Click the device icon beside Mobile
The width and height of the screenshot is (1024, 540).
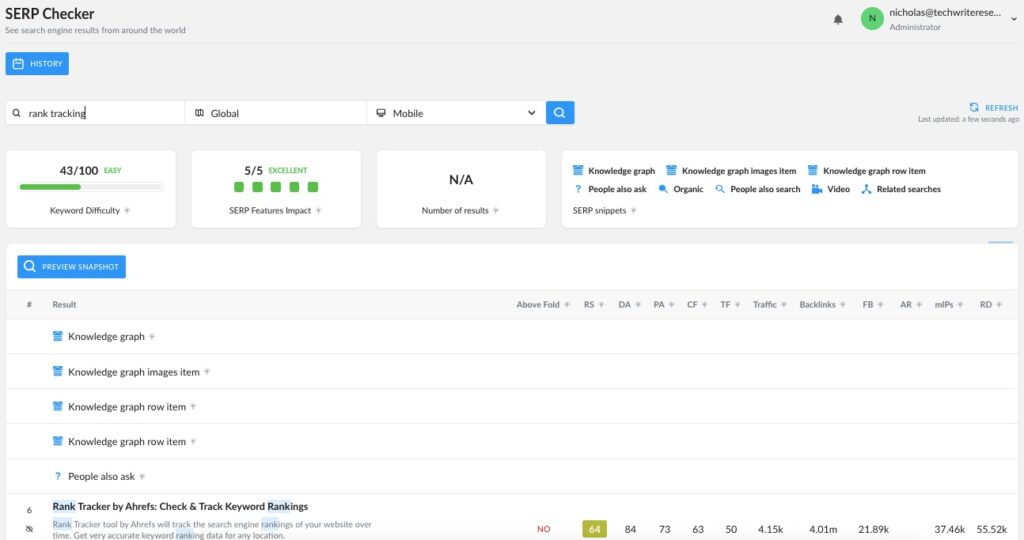click(381, 113)
